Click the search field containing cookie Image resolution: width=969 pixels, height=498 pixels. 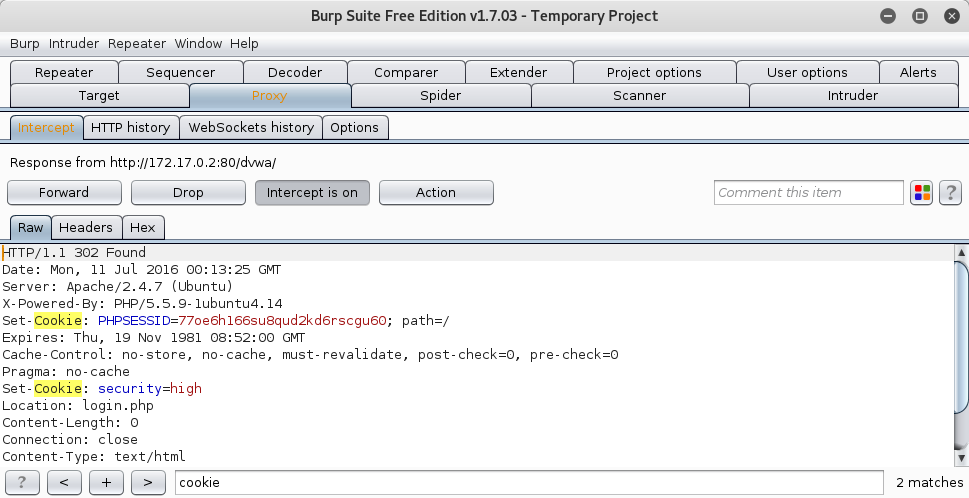(x=530, y=483)
